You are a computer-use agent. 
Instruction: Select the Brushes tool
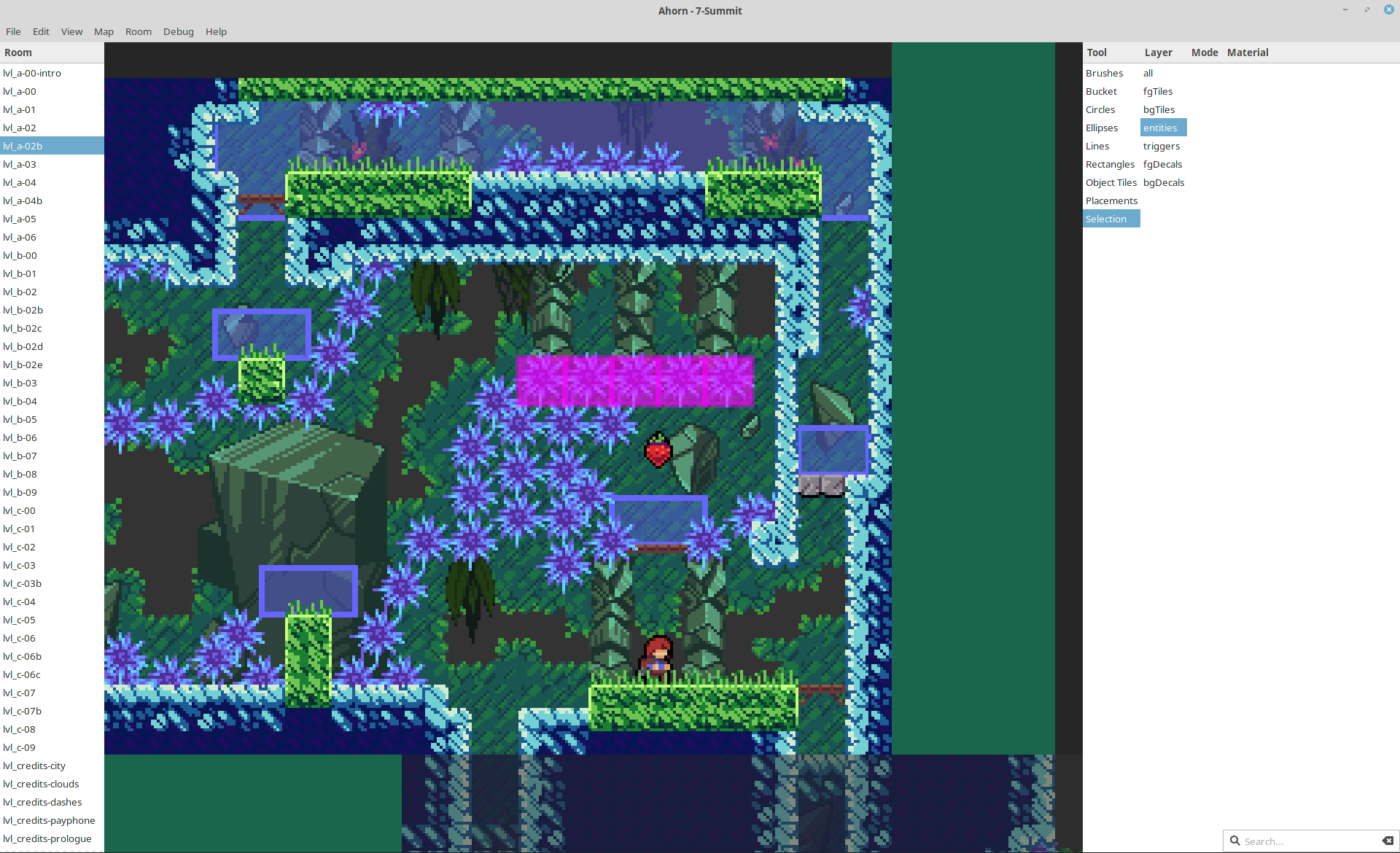1104,73
